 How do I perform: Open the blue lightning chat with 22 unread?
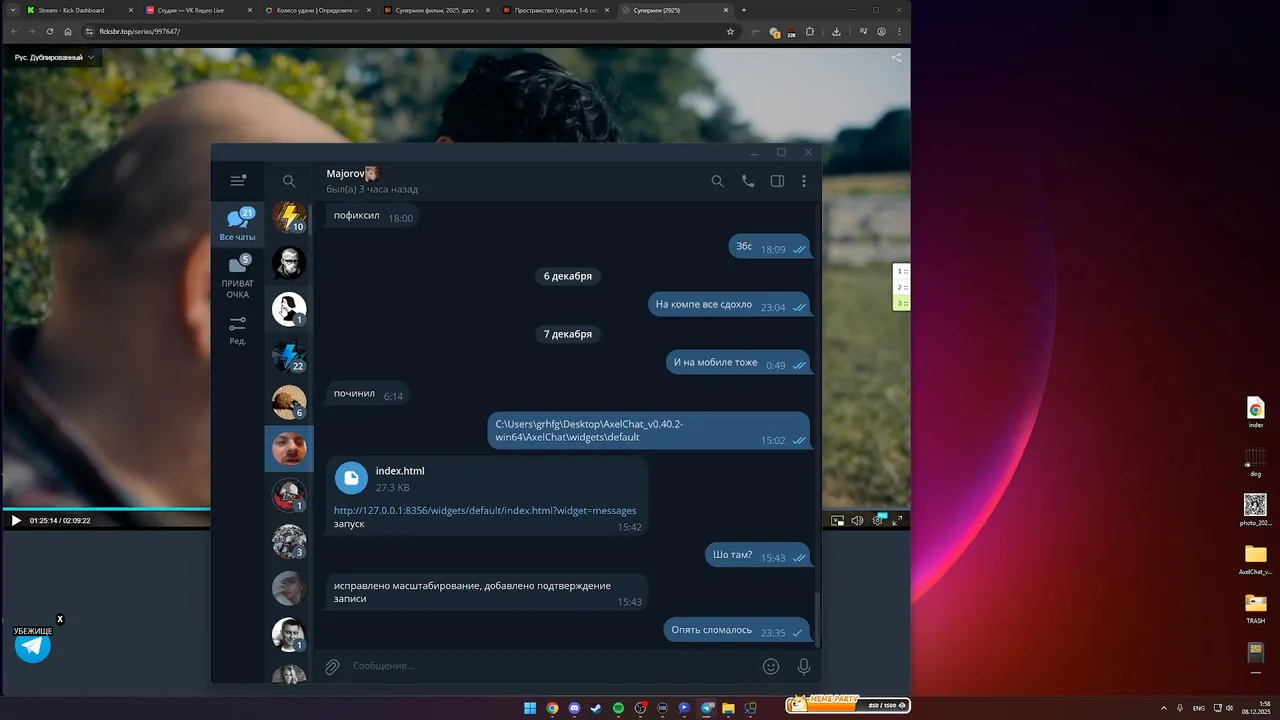tap(289, 355)
